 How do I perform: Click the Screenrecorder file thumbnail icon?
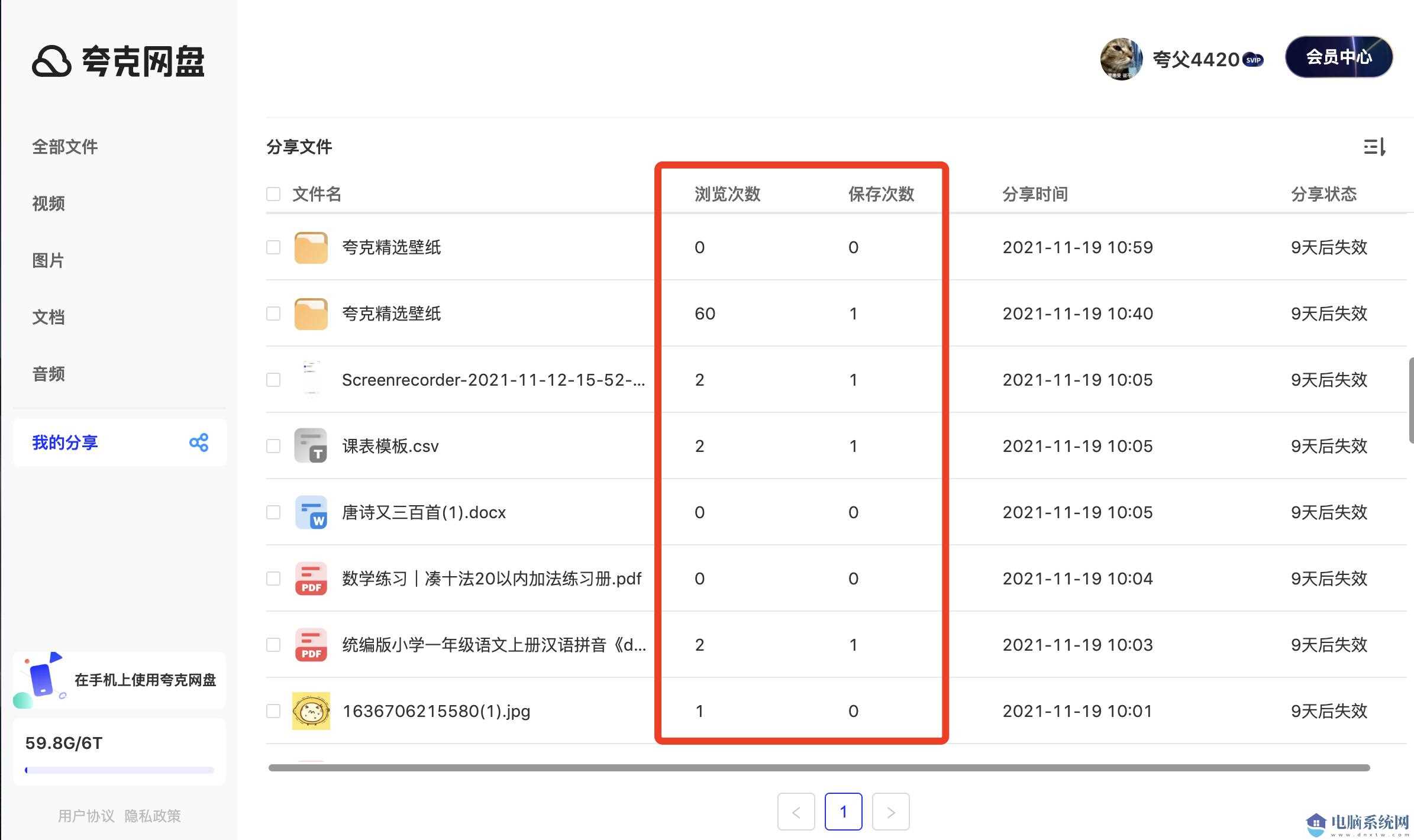(x=311, y=380)
